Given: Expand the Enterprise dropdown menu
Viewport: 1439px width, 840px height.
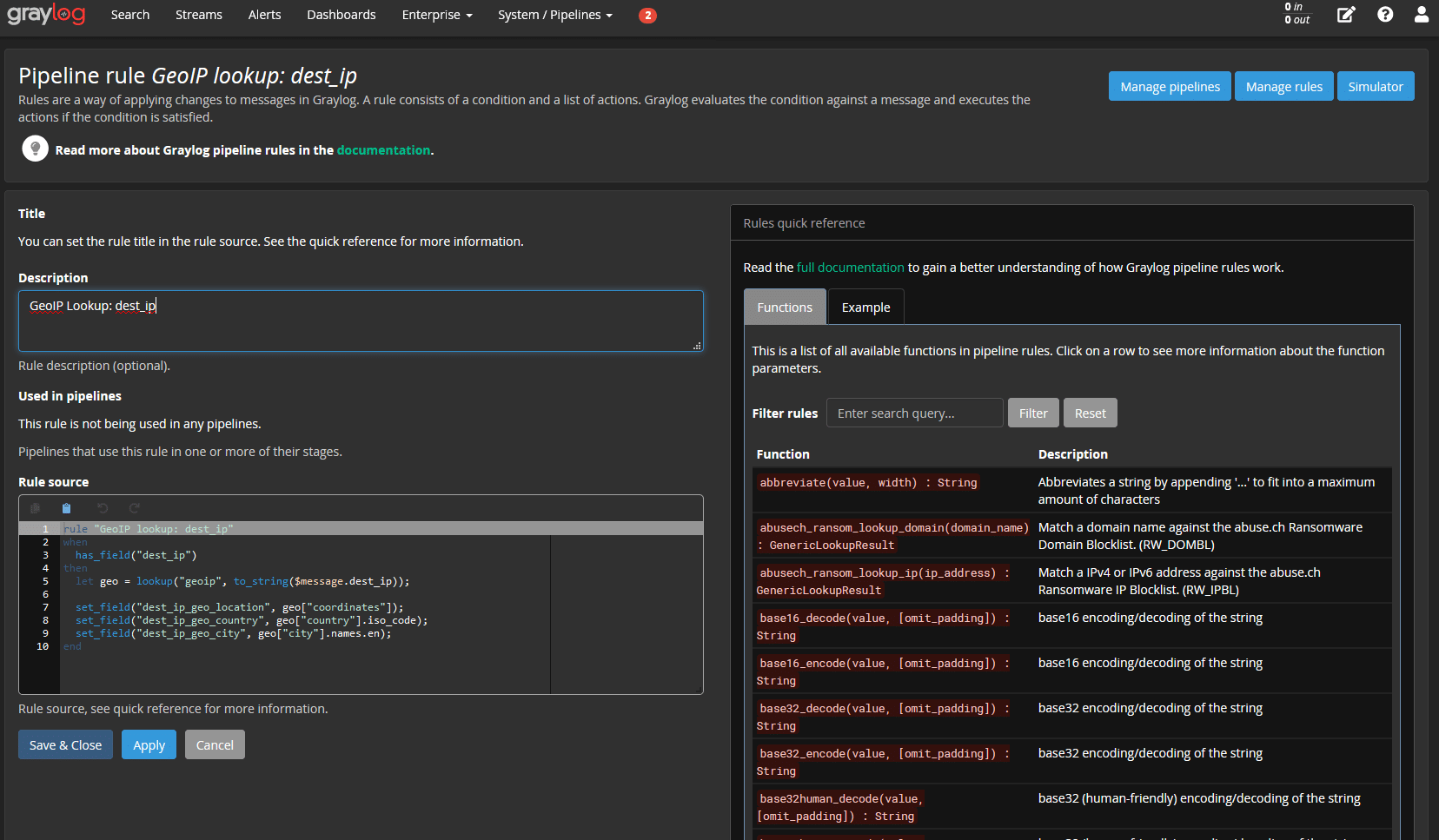Looking at the screenshot, I should pos(436,15).
